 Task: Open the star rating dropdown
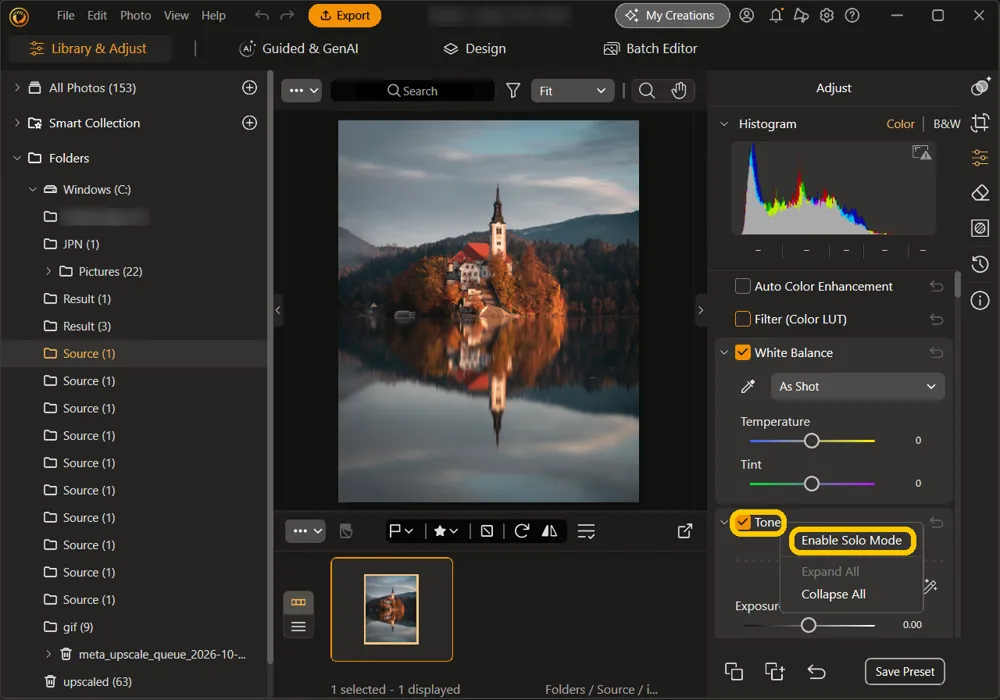click(x=445, y=531)
